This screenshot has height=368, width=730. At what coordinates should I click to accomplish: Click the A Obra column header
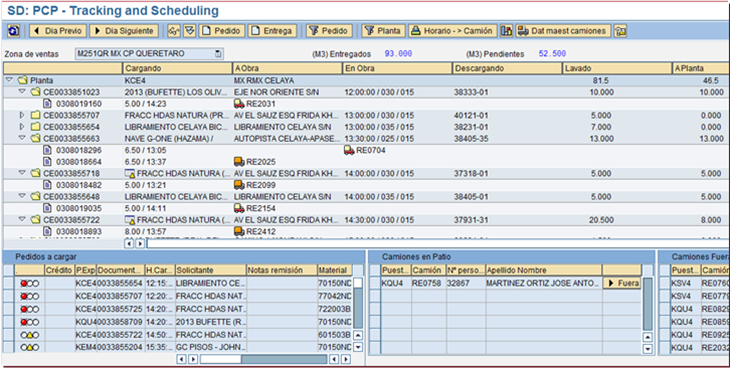[x=287, y=68]
